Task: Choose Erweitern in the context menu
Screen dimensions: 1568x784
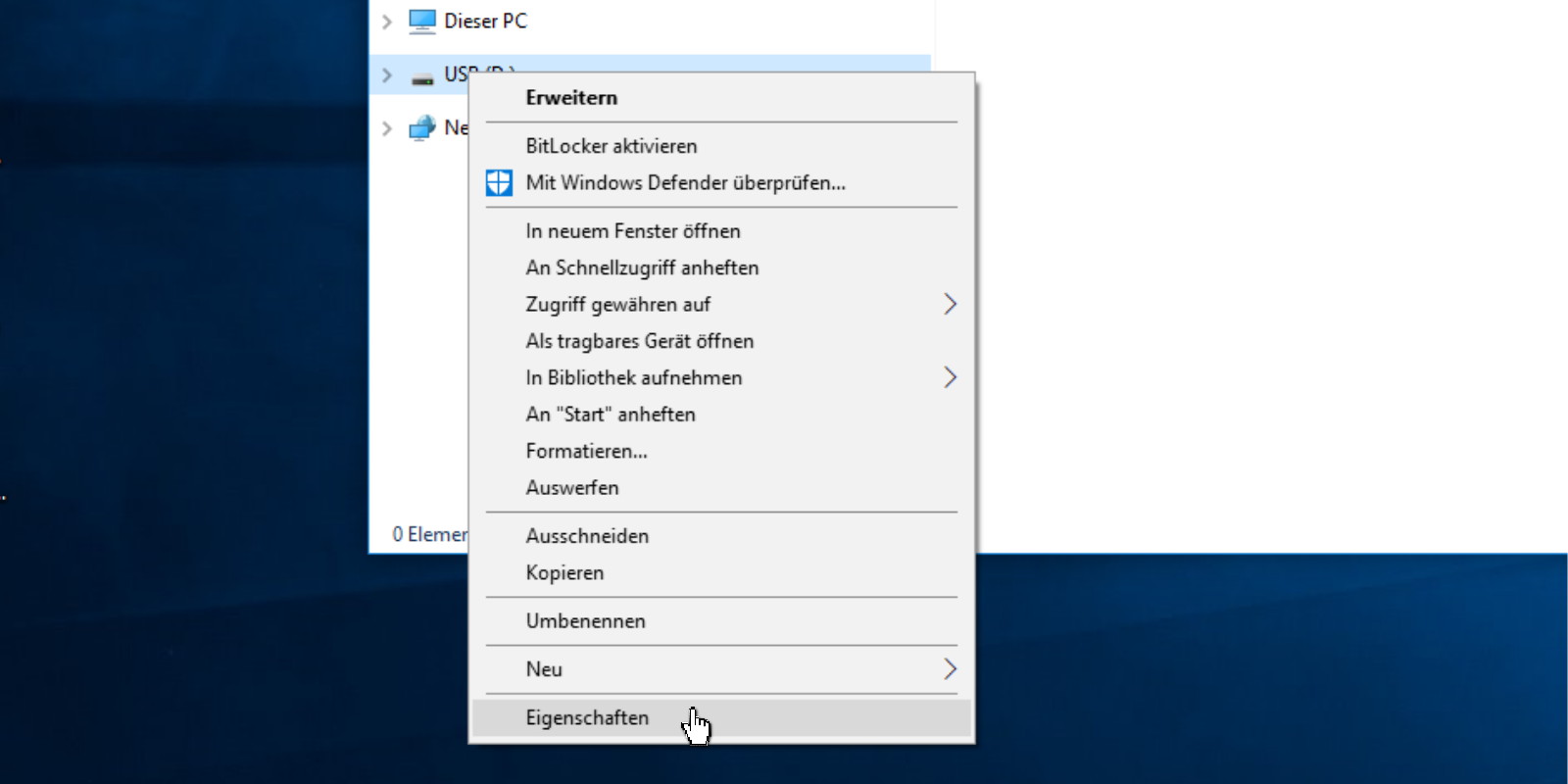Action: tap(721, 97)
